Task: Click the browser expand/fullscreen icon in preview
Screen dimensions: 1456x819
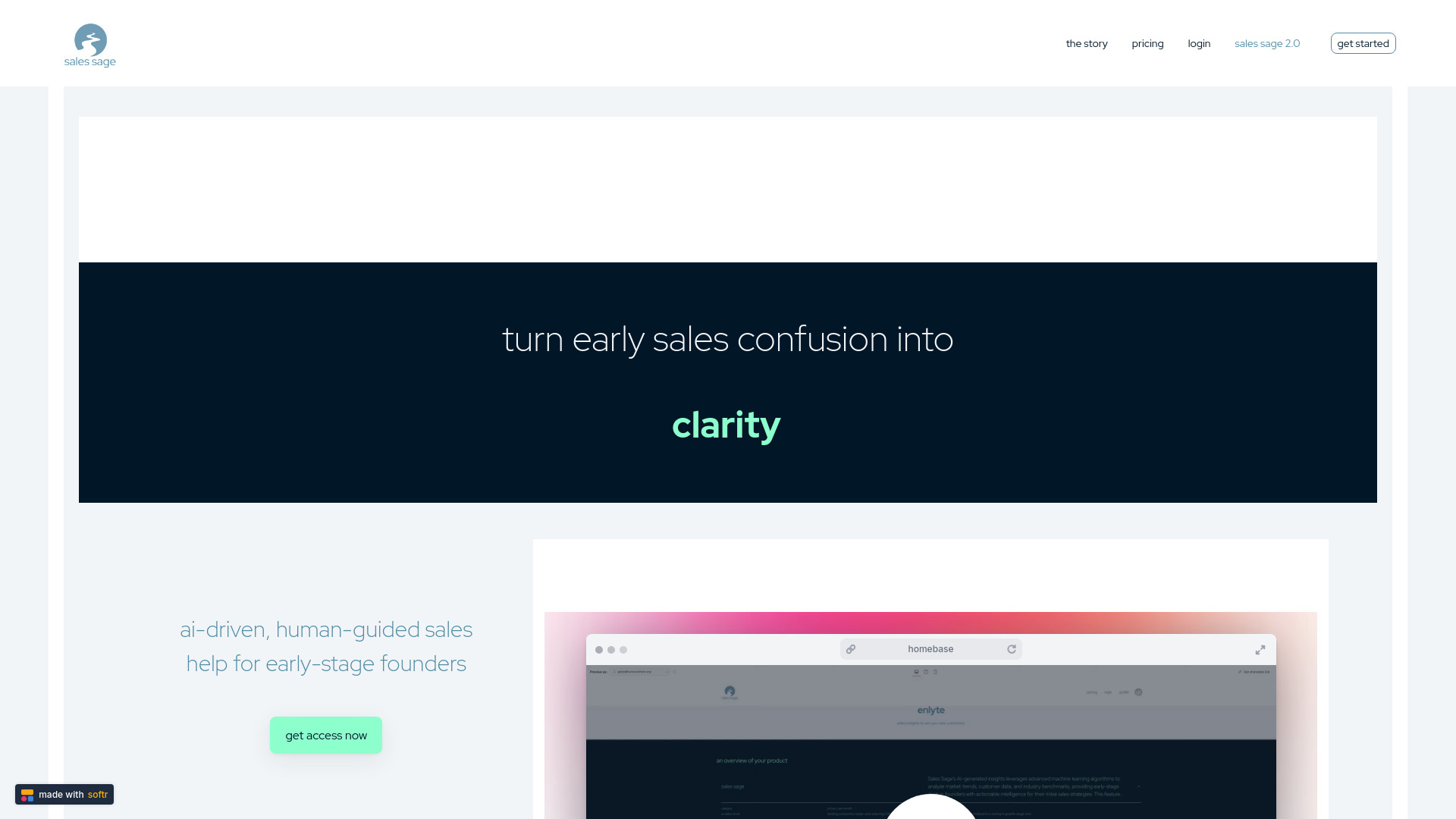Action: (1260, 650)
